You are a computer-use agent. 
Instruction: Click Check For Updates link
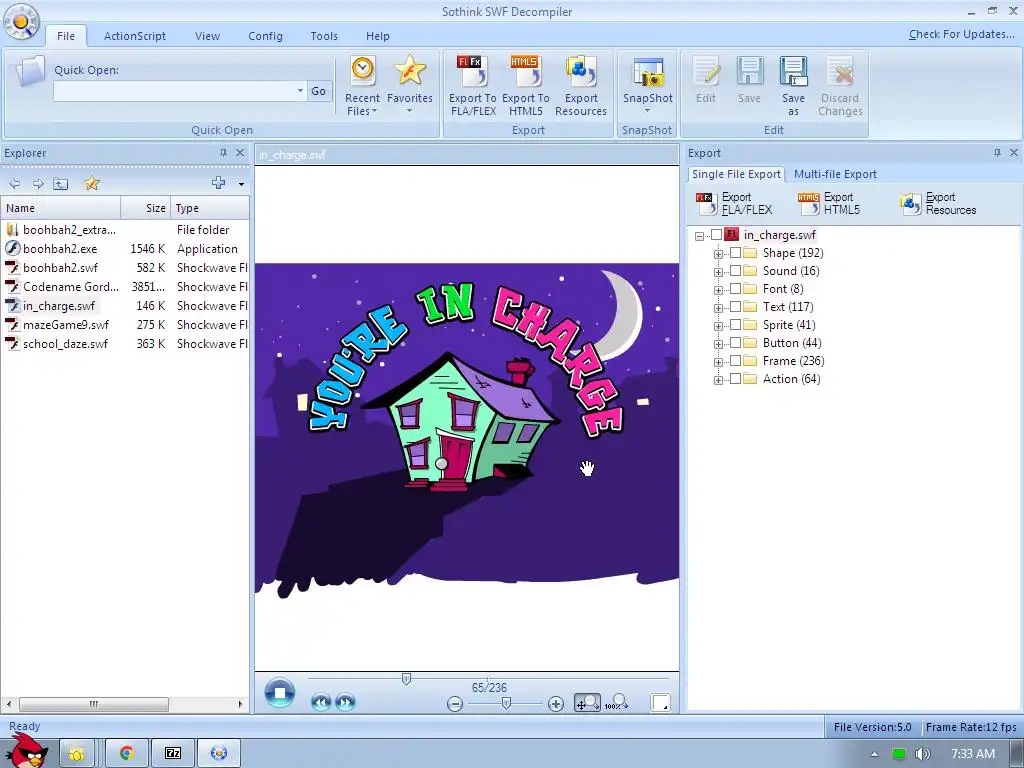coord(961,34)
